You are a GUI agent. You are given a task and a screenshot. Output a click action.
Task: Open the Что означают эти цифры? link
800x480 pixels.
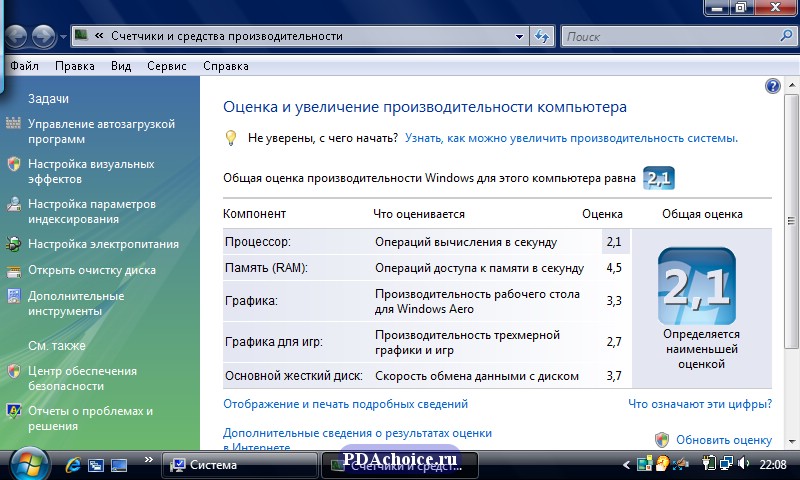(x=700, y=404)
